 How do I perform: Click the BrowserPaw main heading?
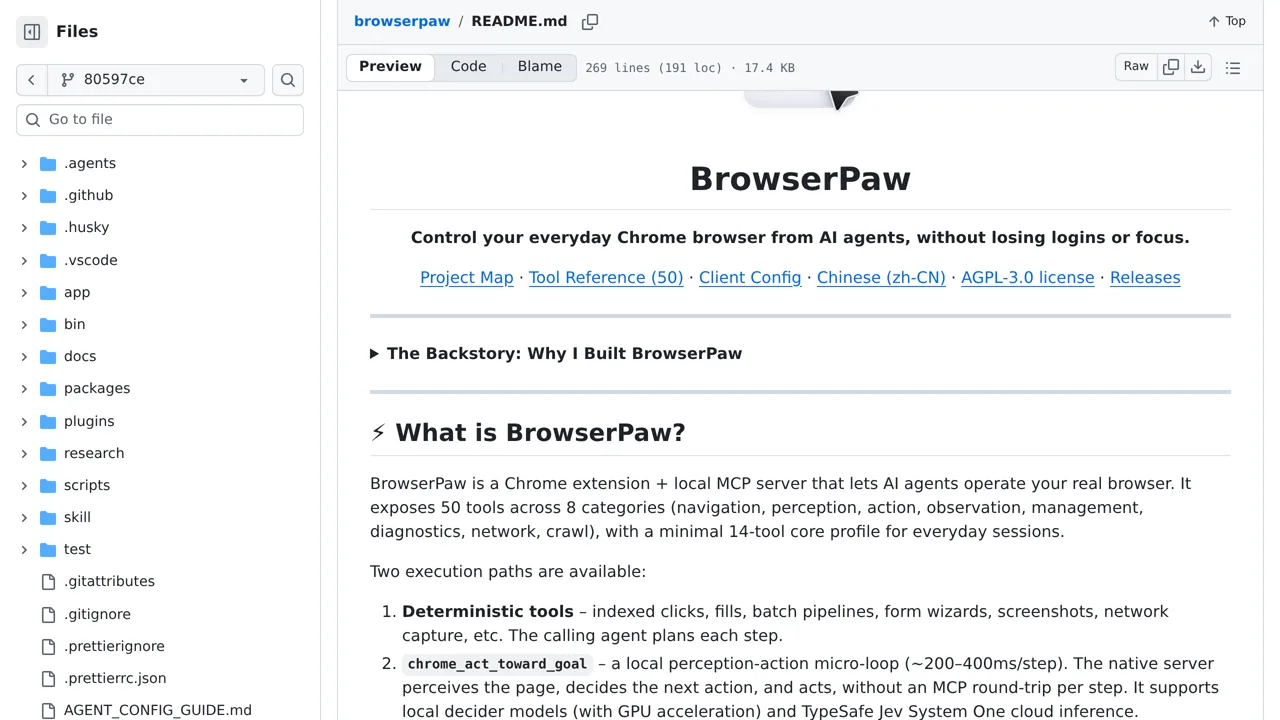(x=800, y=178)
